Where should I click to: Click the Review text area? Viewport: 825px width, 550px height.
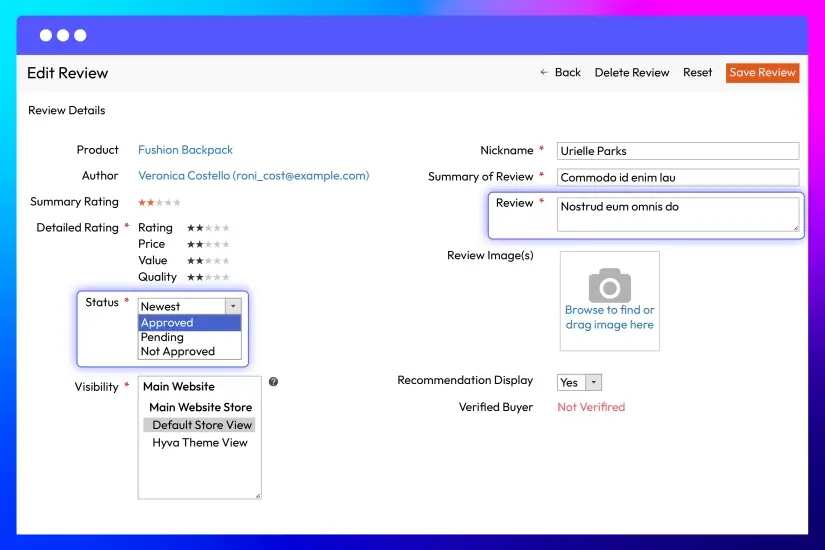click(678, 214)
